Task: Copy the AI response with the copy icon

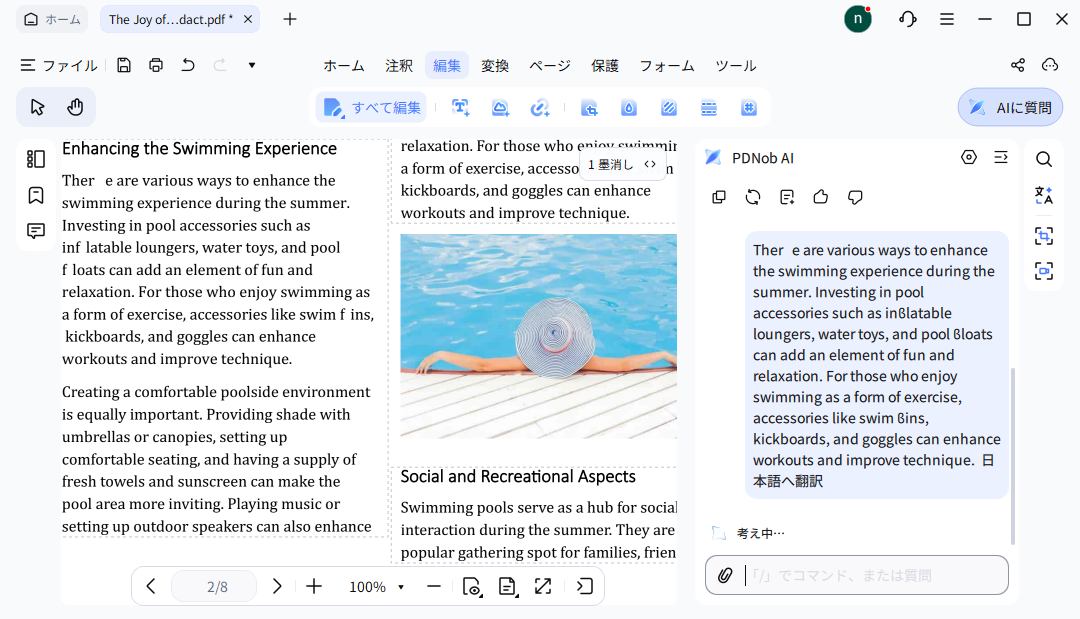Action: pyautogui.click(x=719, y=197)
